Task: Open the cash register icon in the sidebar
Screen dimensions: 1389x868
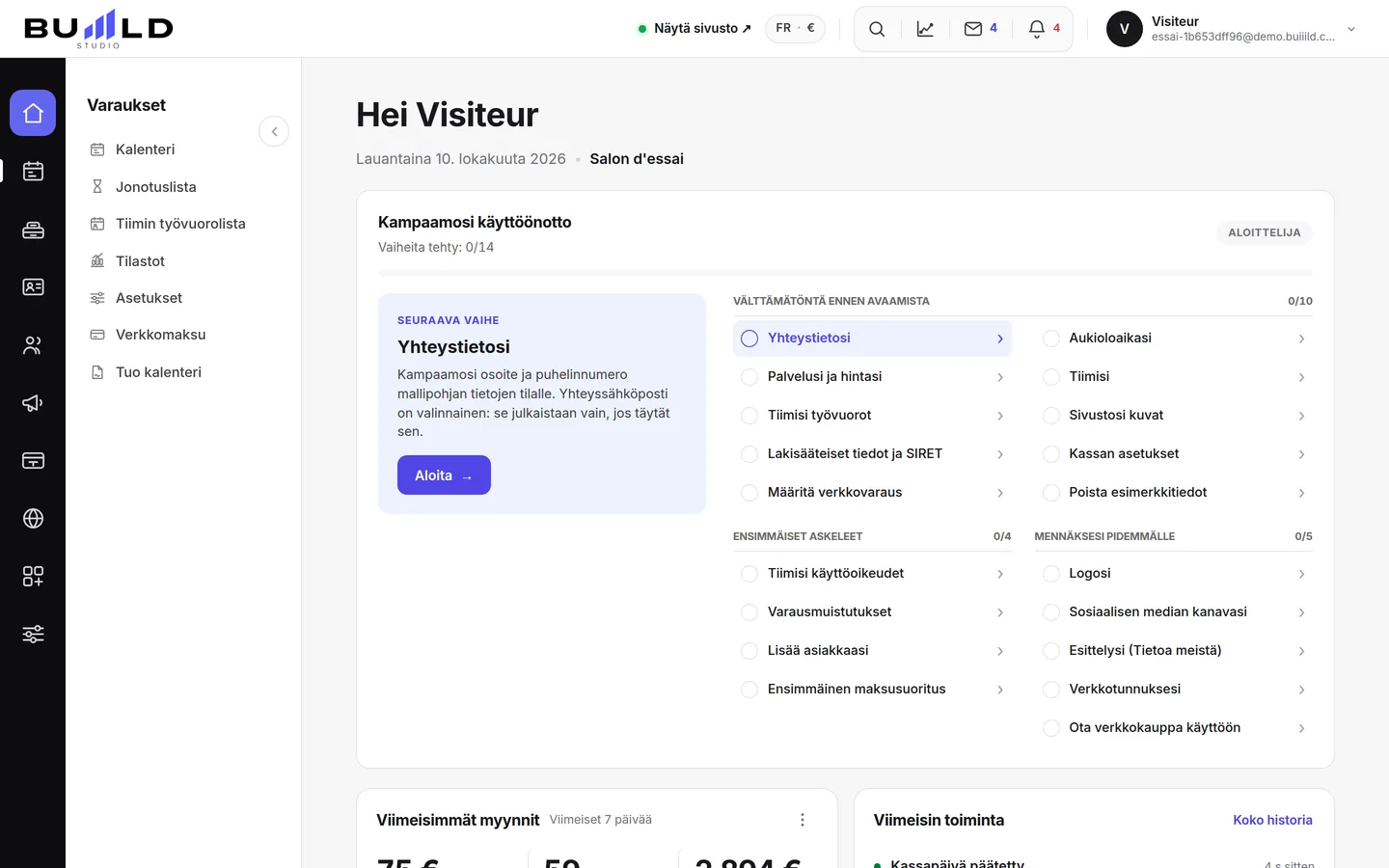Action: [x=33, y=230]
